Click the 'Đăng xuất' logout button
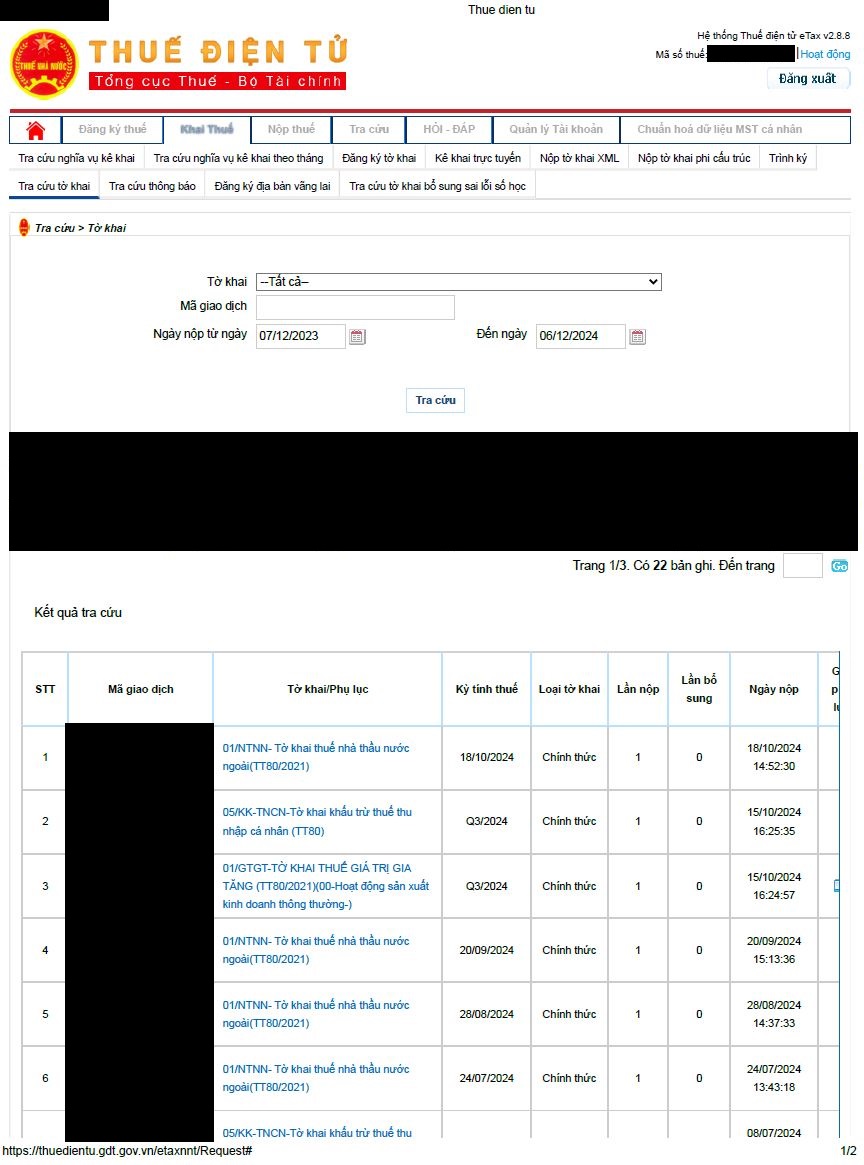This screenshot has height=1165, width=864. tap(807, 79)
